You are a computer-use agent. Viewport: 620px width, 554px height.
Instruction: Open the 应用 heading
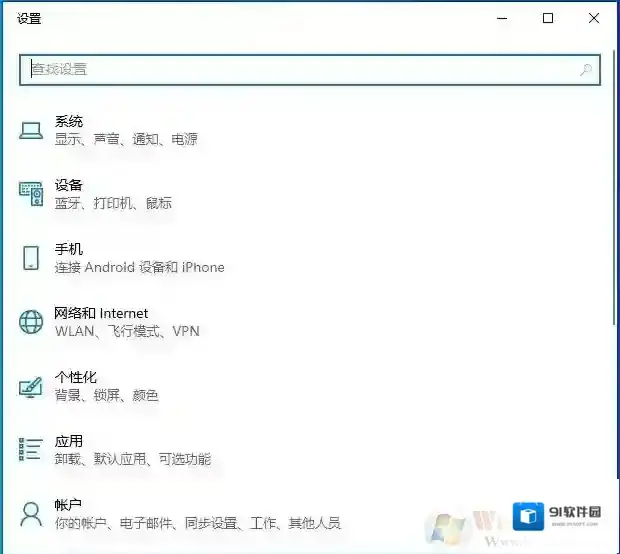(69, 441)
